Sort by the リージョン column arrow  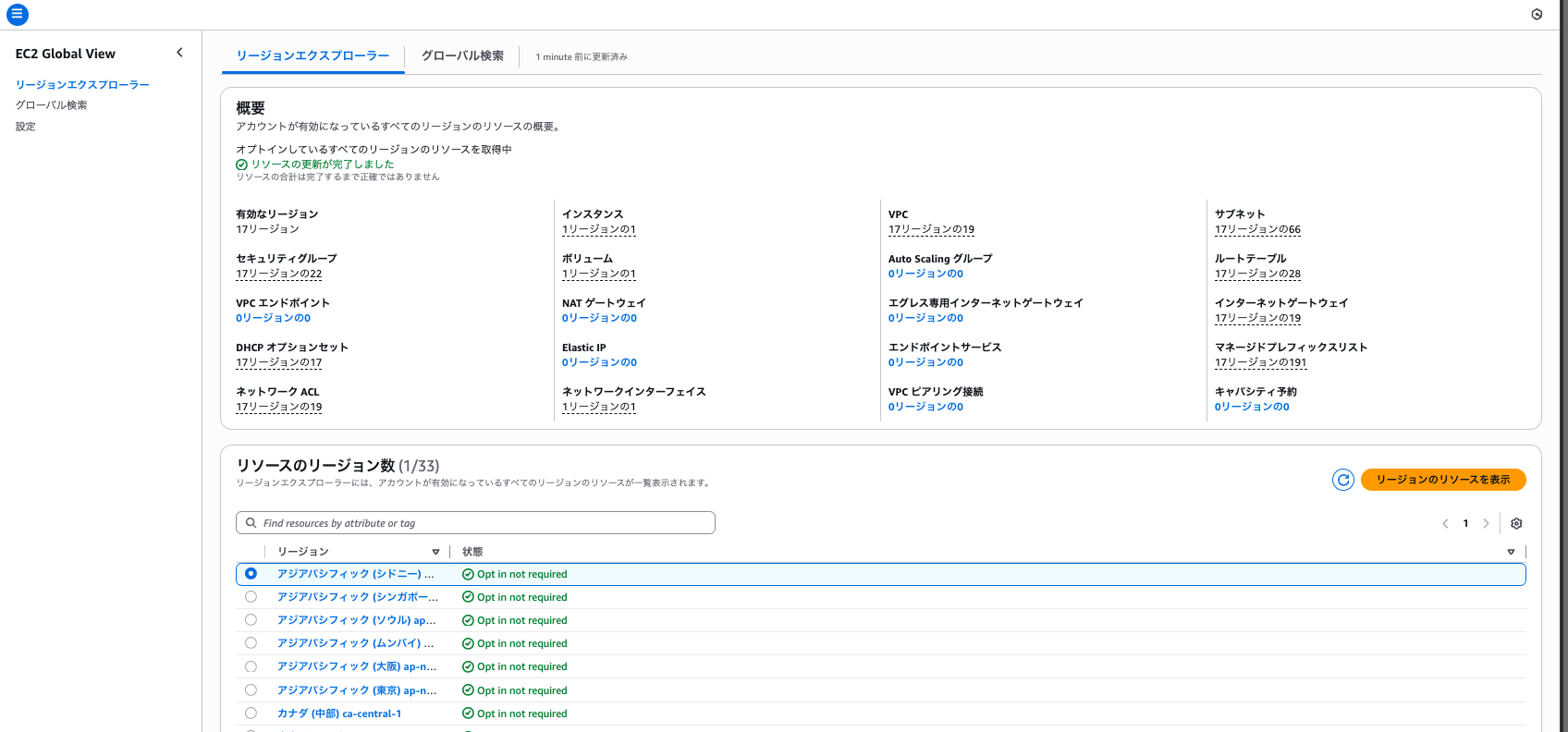coord(435,552)
